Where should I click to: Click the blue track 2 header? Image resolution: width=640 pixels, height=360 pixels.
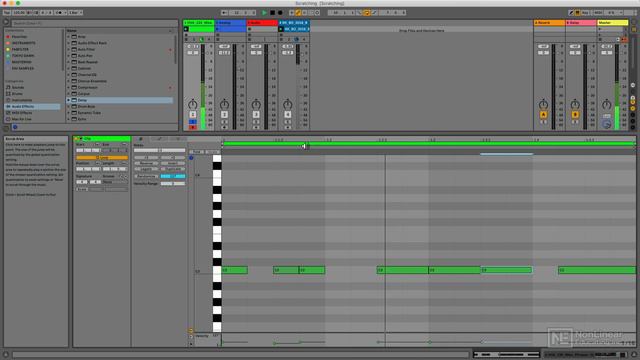pos(230,23)
